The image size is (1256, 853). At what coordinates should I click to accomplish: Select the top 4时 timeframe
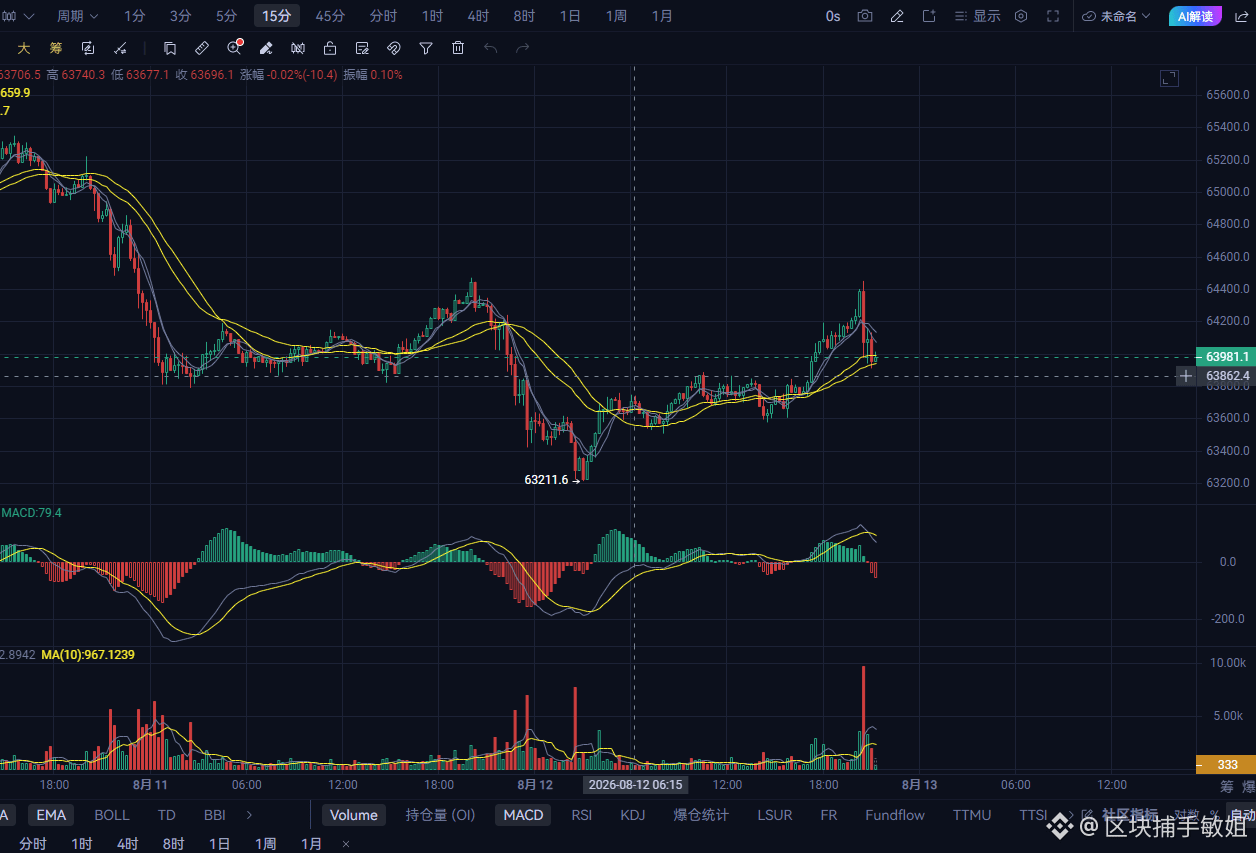pos(478,16)
